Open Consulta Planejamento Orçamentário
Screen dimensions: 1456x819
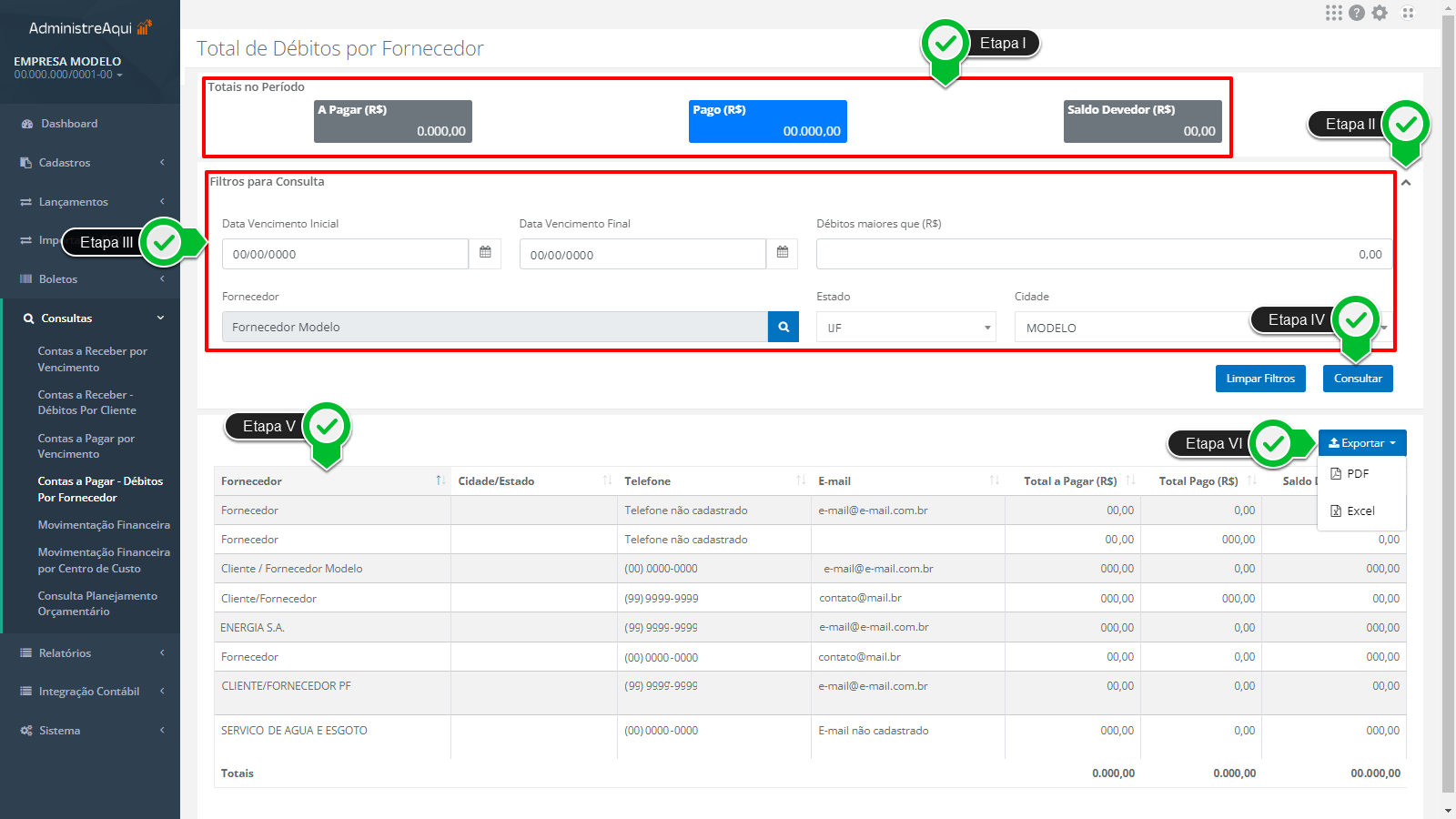click(97, 603)
